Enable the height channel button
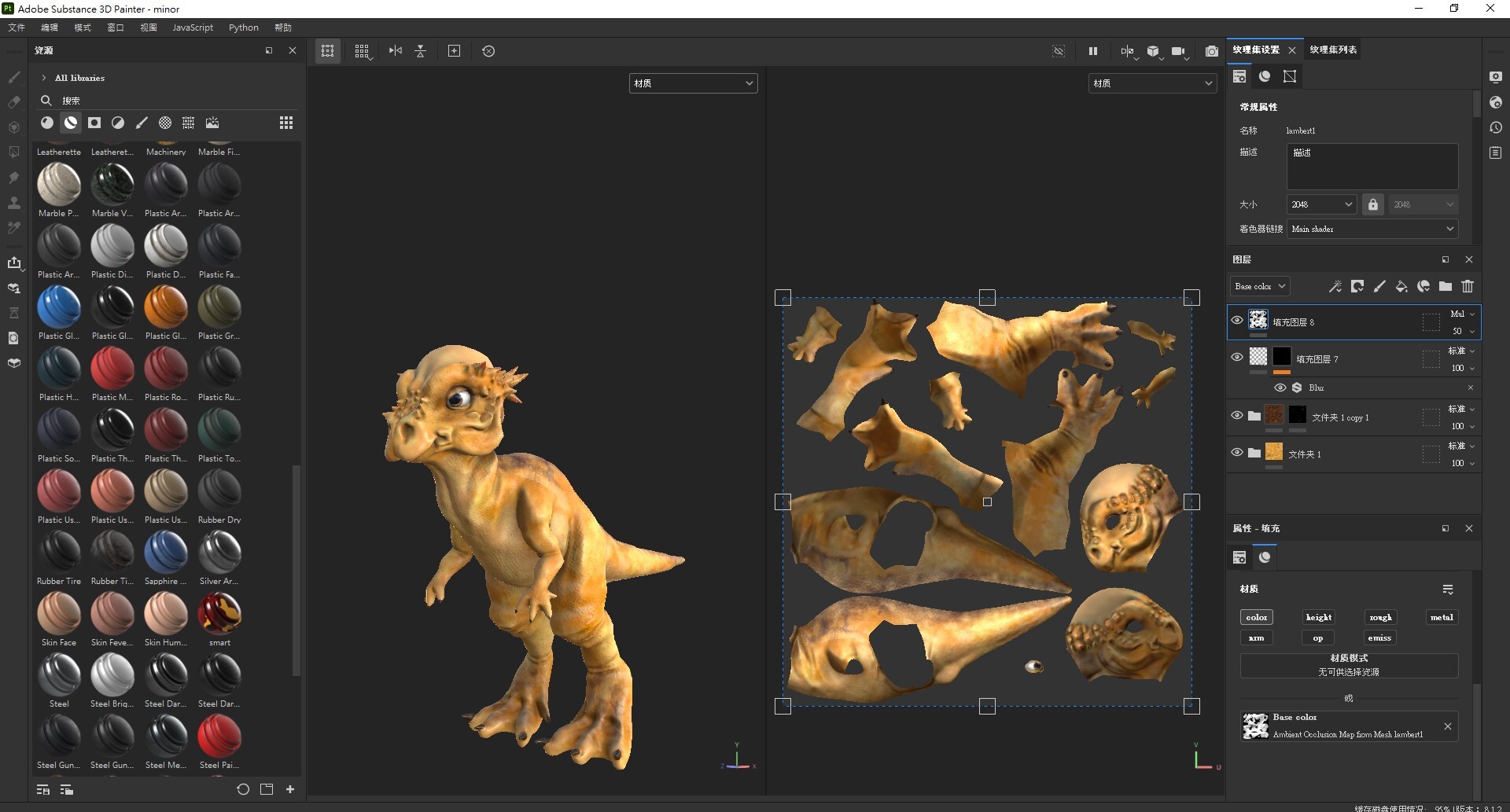The width and height of the screenshot is (1510, 812). [x=1318, y=617]
